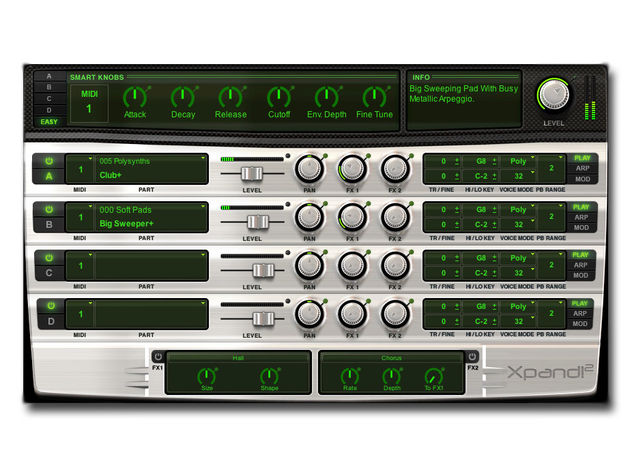Click the PAN knob for part B
Screen dimensions: 630x472
(x=309, y=217)
